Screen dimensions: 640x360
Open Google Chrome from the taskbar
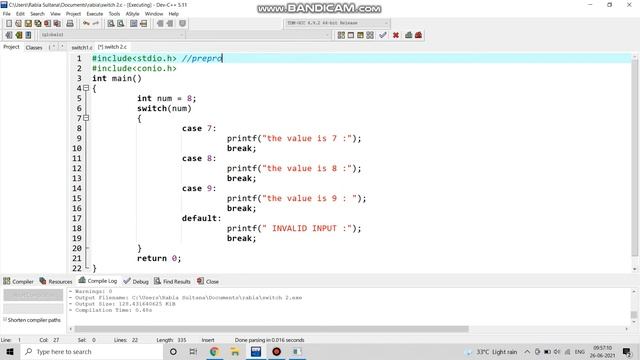pos(214,351)
